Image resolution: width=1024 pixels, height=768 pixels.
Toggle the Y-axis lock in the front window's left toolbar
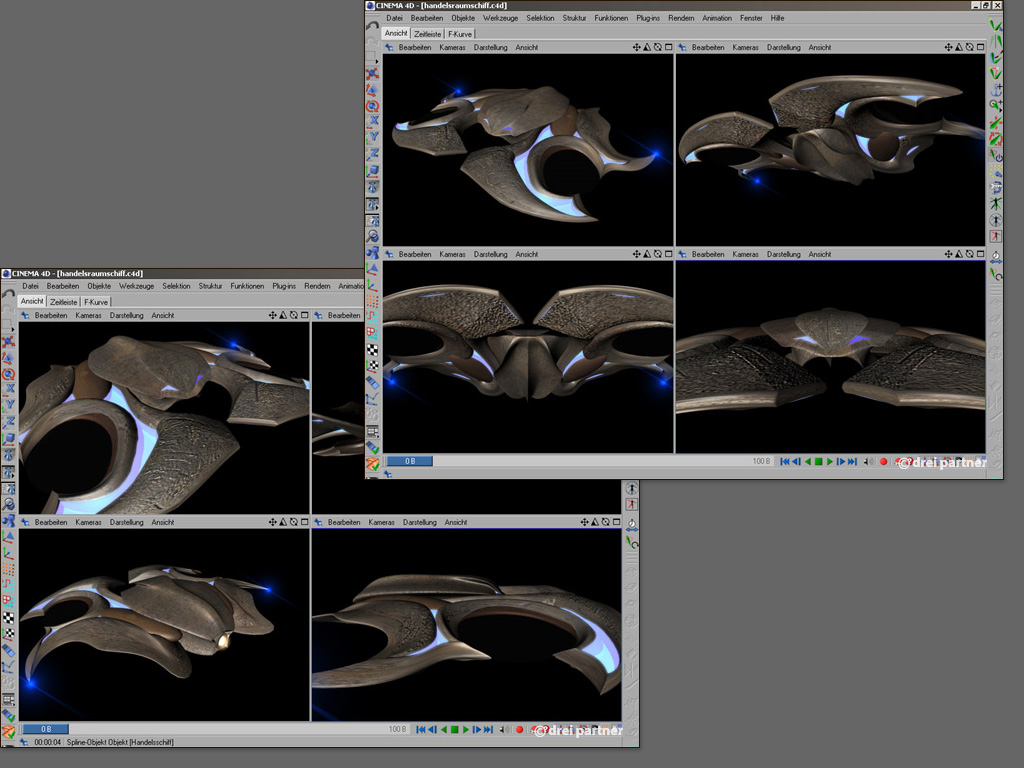point(9,405)
